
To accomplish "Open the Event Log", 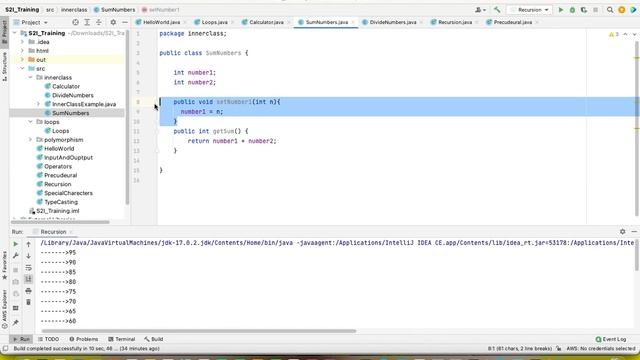I will click(611, 339).
